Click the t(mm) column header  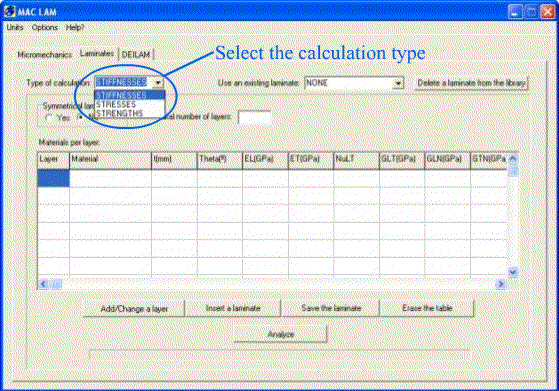[174, 160]
